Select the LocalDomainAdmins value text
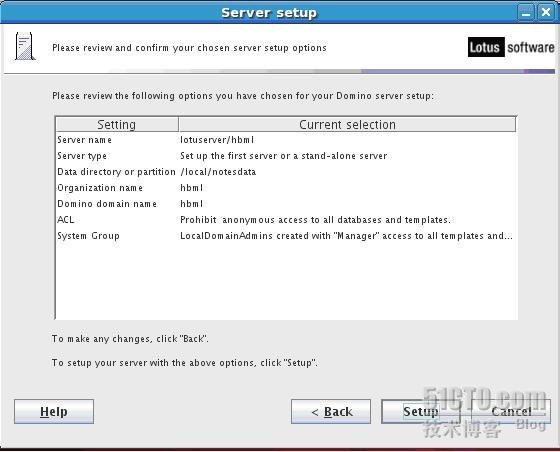This screenshot has height=452, width=560. pyautogui.click(x=346, y=236)
